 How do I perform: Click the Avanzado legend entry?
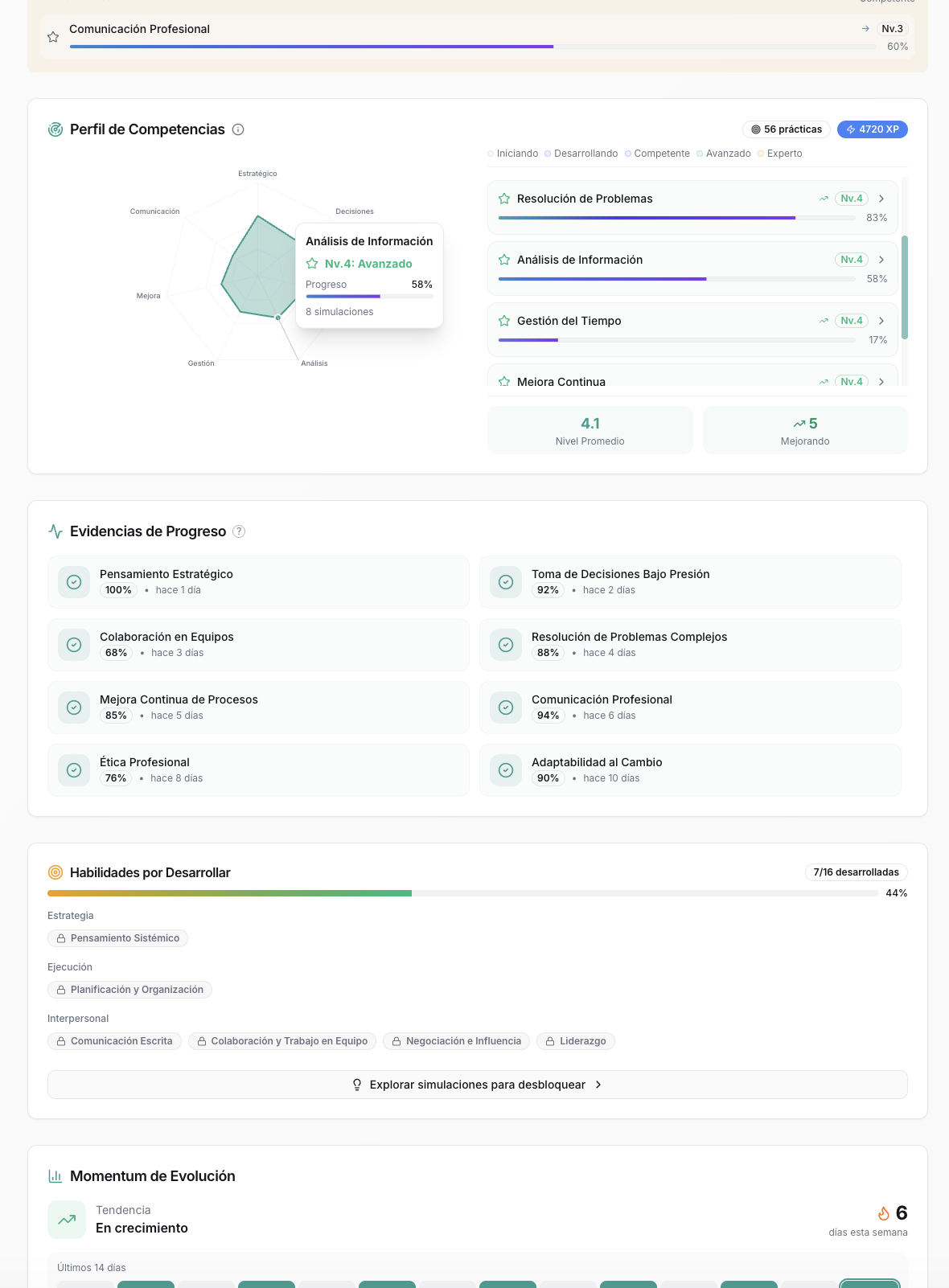tap(724, 154)
